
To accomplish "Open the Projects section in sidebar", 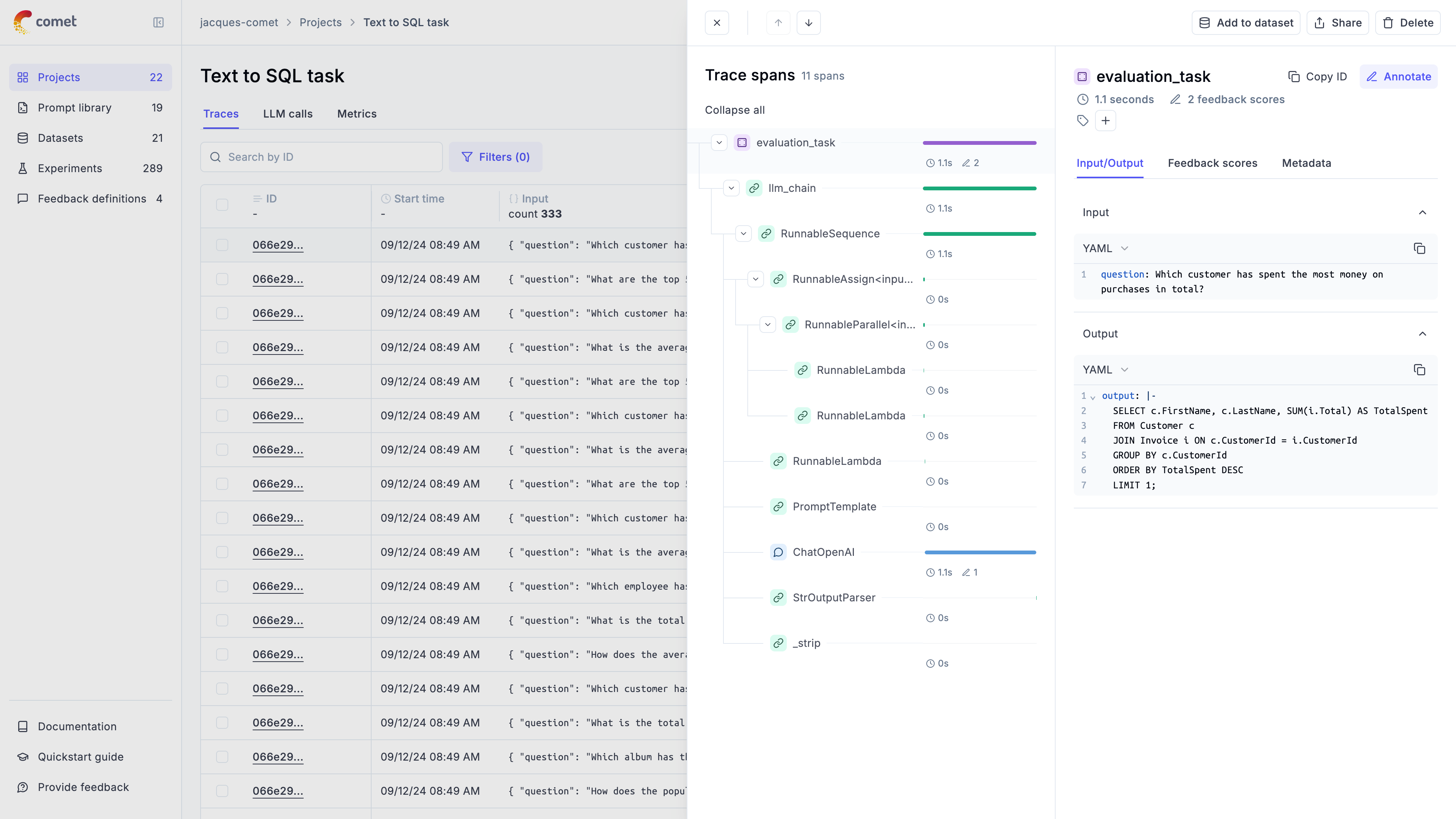I will [58, 77].
